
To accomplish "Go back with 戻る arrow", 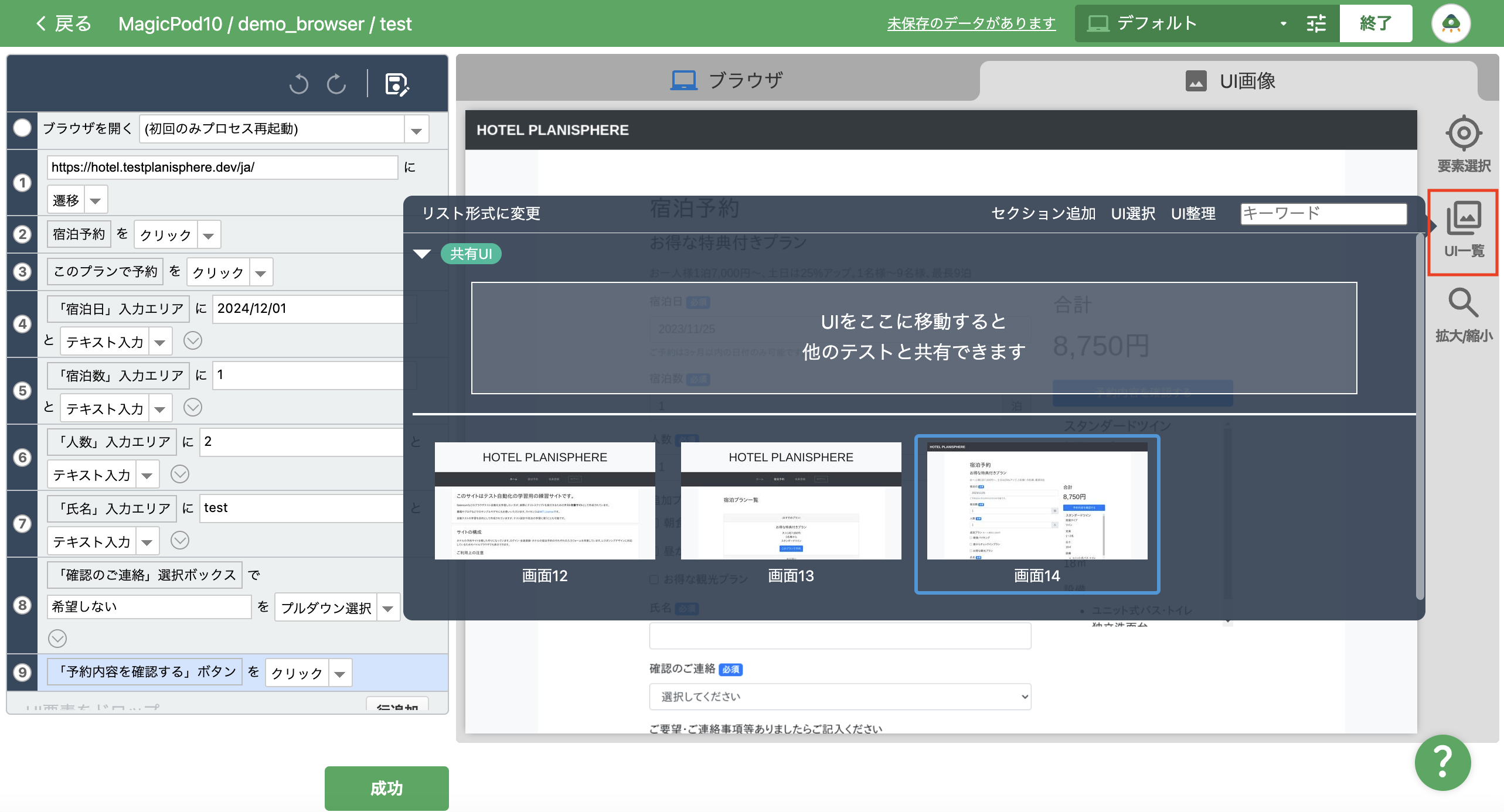I will [63, 23].
